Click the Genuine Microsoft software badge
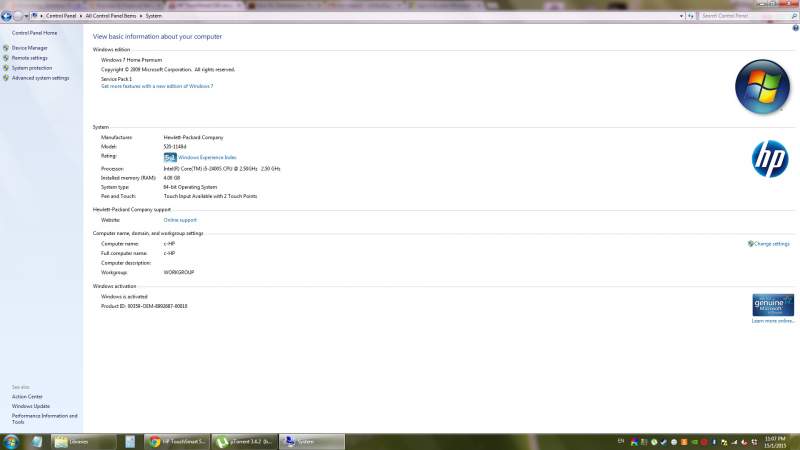The width and height of the screenshot is (800, 450). 772,305
